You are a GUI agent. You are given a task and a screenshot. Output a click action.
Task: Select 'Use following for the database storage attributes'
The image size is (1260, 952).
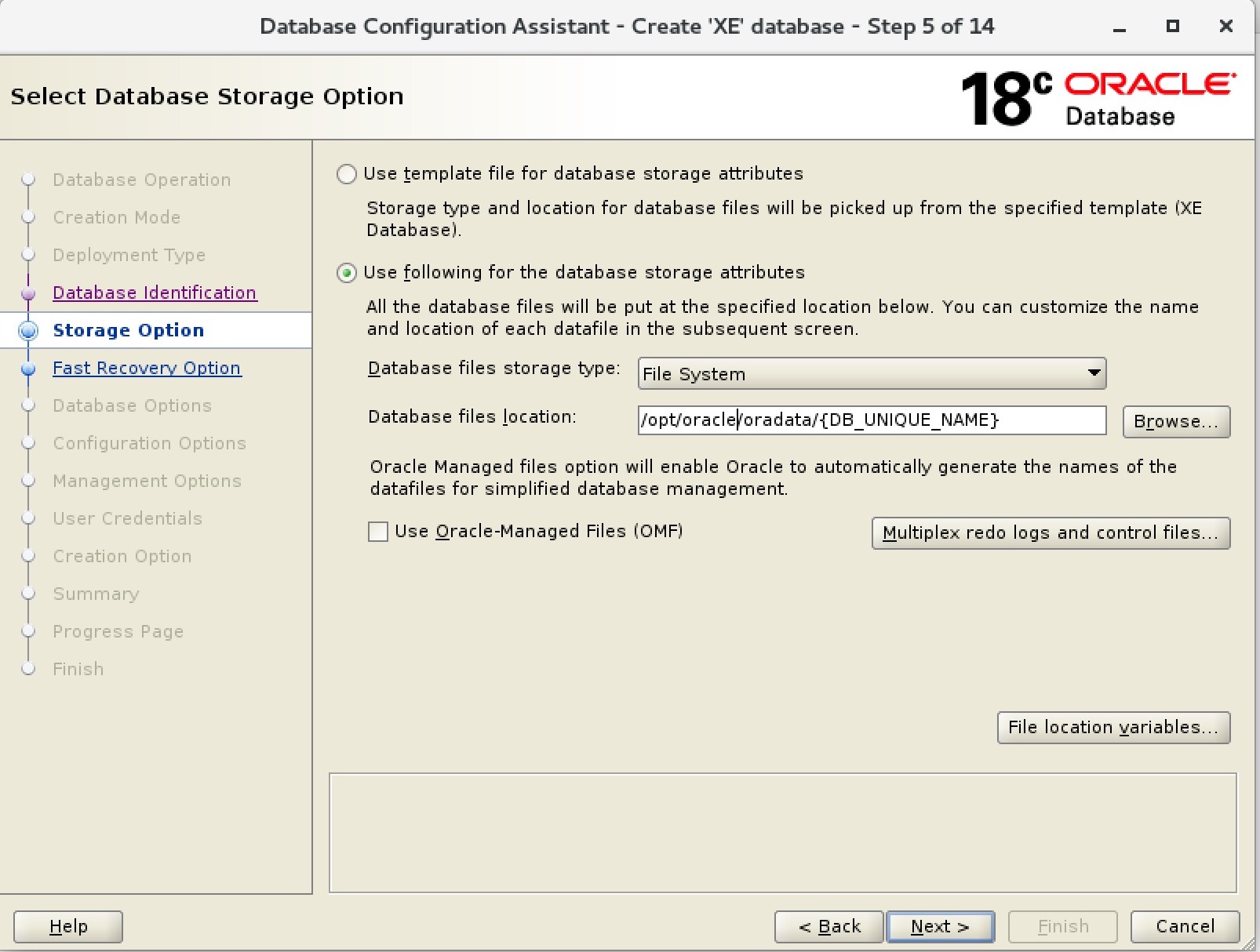coord(346,273)
